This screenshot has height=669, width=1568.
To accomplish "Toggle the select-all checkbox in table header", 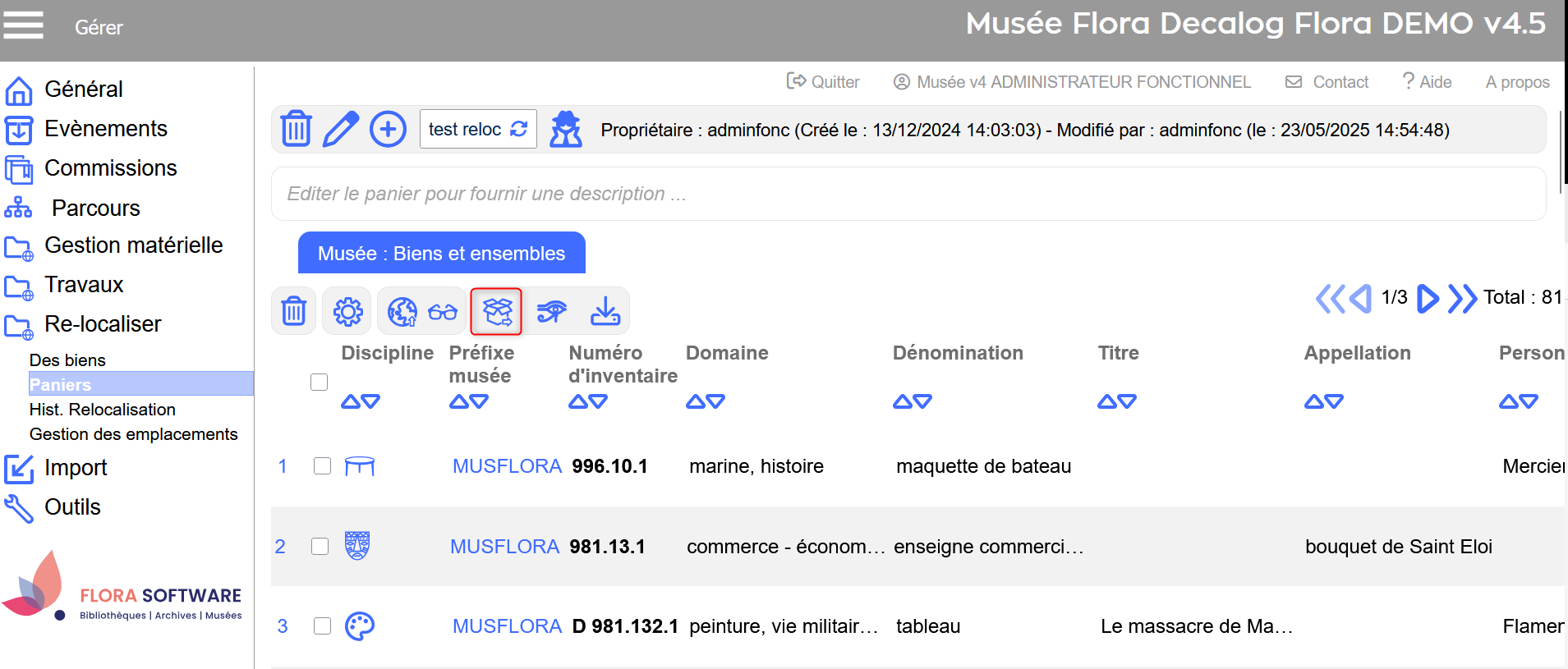I will tap(320, 383).
